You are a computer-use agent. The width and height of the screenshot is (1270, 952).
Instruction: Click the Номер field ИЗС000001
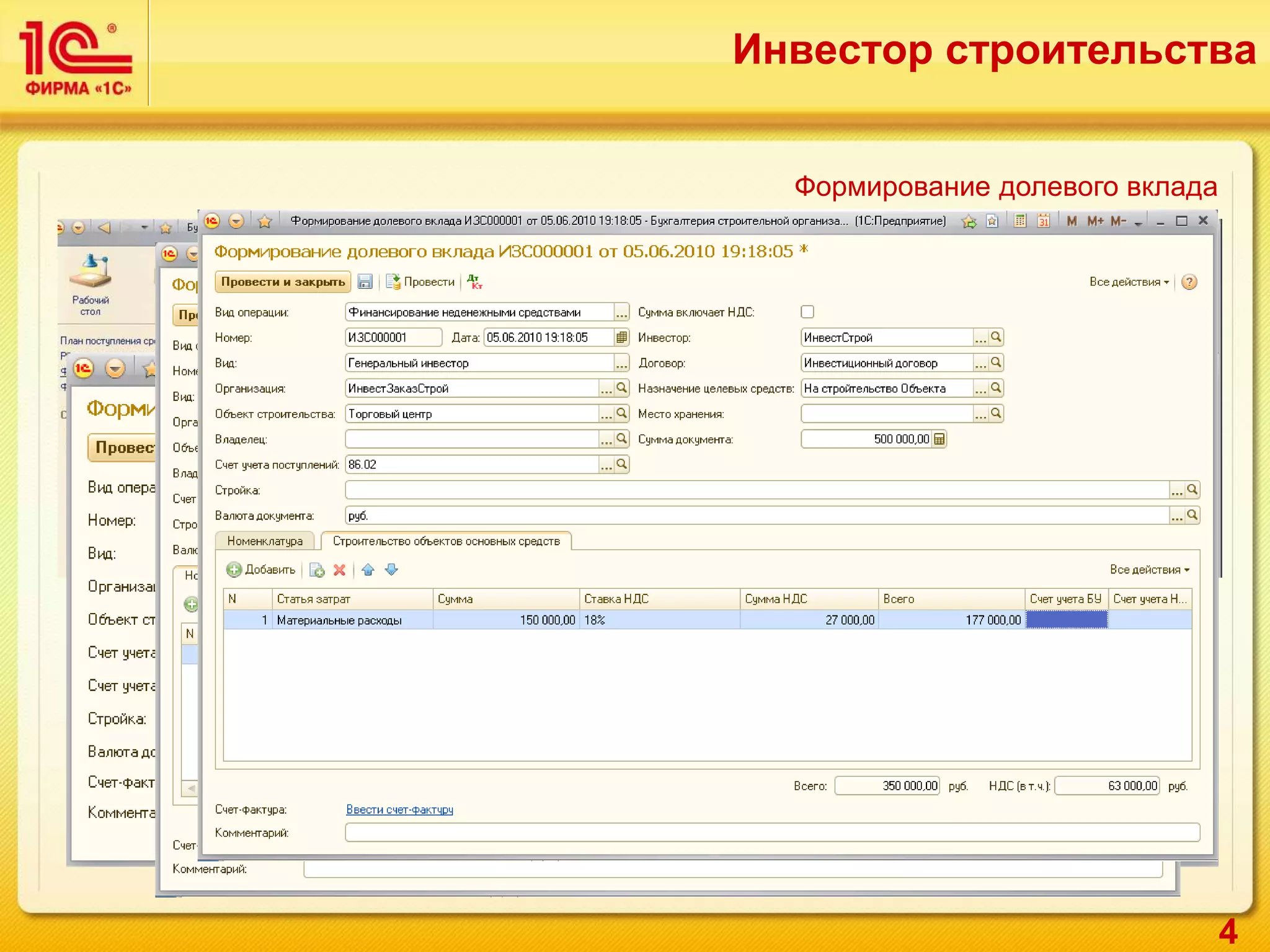393,337
